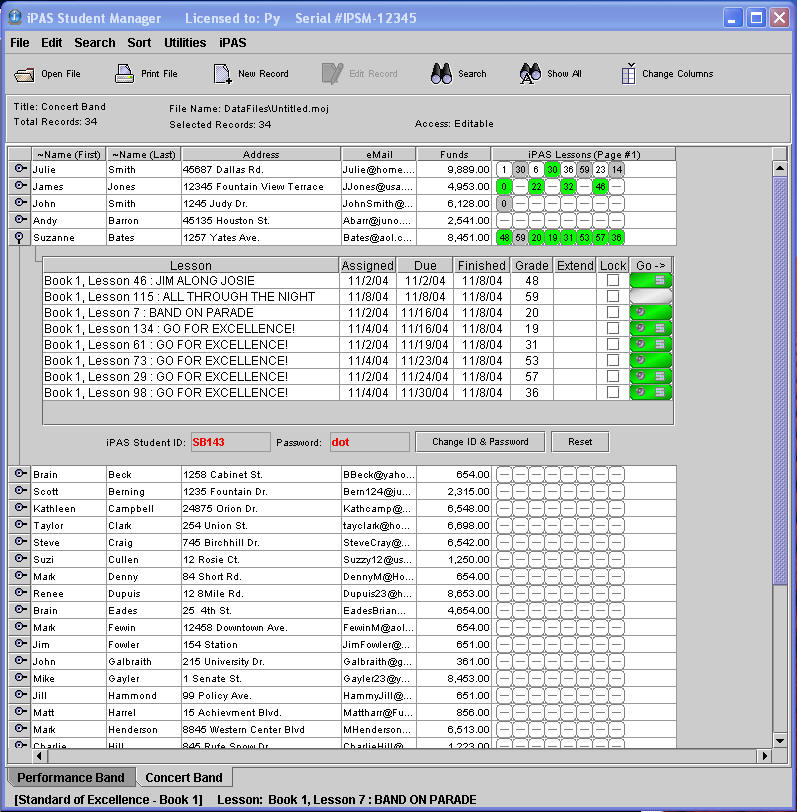The image size is (797, 812).
Task: Click green Go button for Lesson 98
Action: tap(650, 393)
